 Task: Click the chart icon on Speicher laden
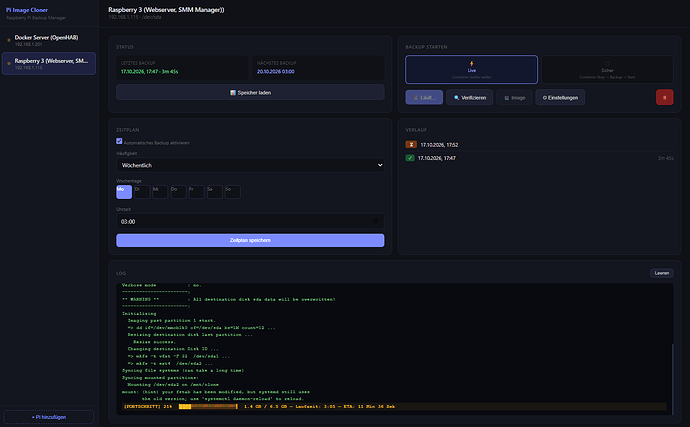click(x=233, y=92)
